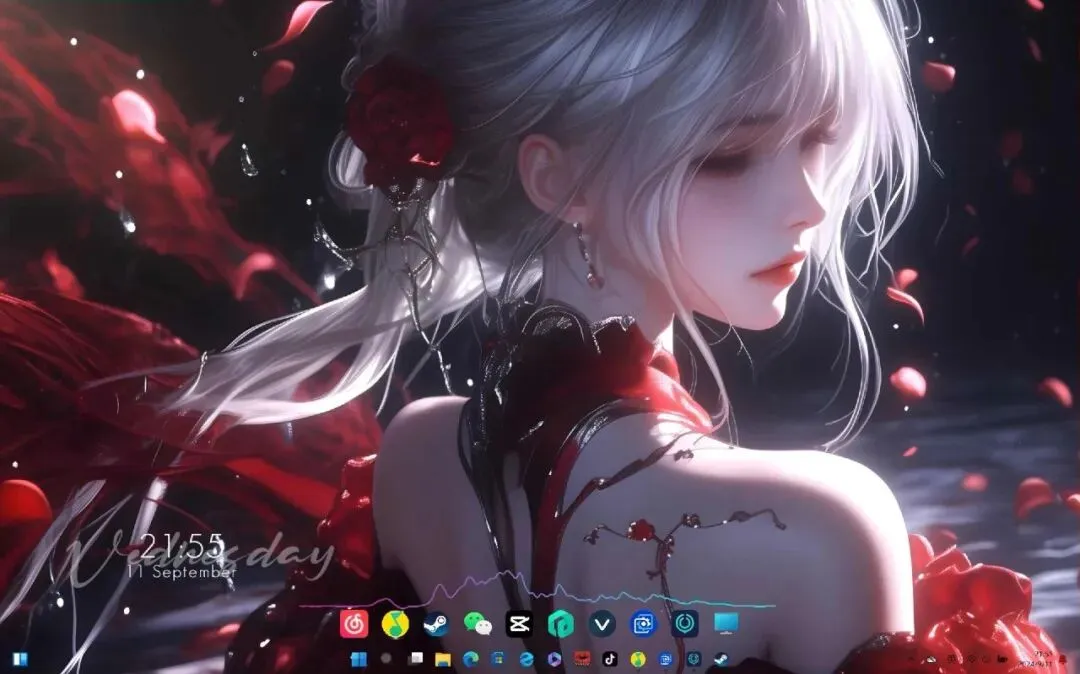The image size is (1080, 674).
Task: Click the centered taskbar Windows Start button
Action: pos(359,660)
